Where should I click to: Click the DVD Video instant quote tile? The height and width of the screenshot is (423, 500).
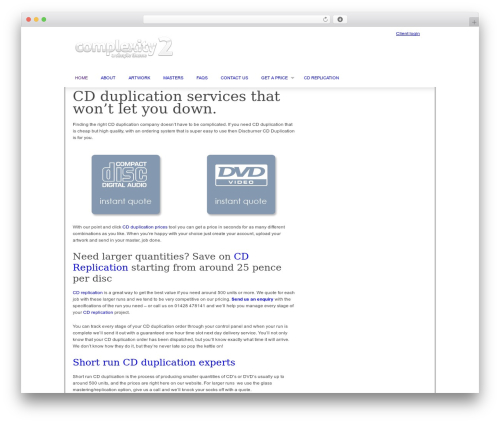pos(241,184)
